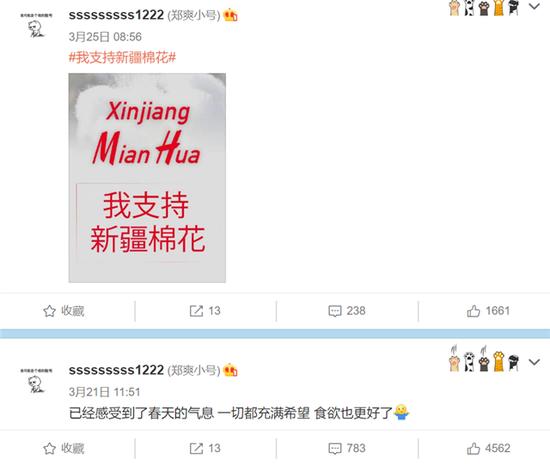This screenshot has width=550, height=464.
Task: Click the 3月25日 08:56 timestamp
Action: (x=105, y=37)
